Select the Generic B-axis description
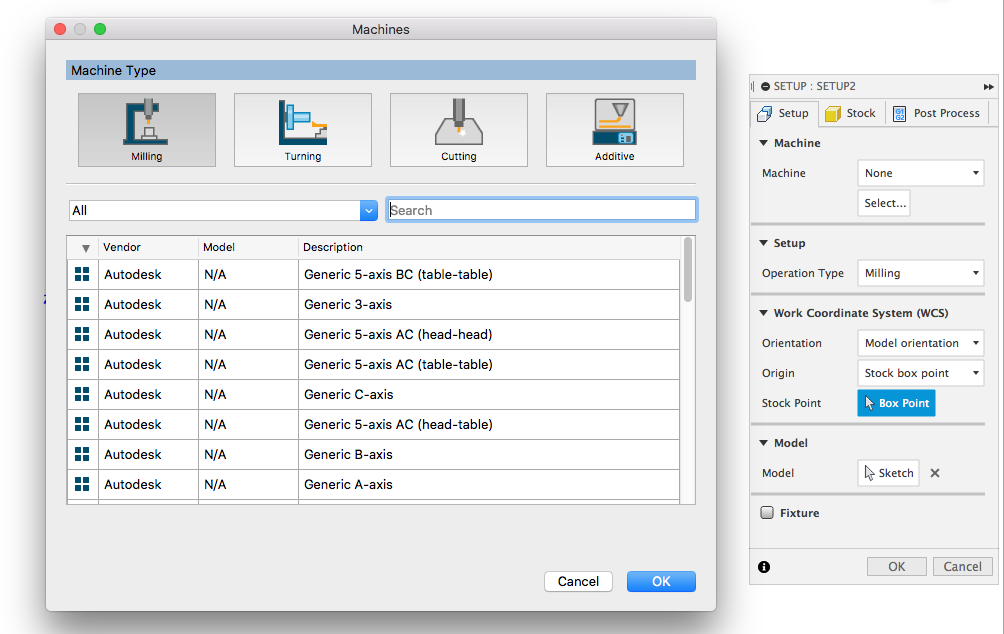Screen dimensions: 1004x634 (x=348, y=454)
